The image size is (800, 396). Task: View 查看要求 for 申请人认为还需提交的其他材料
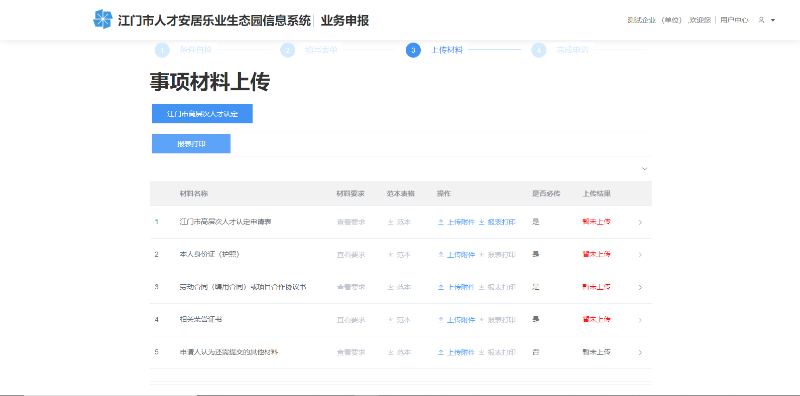tap(351, 353)
